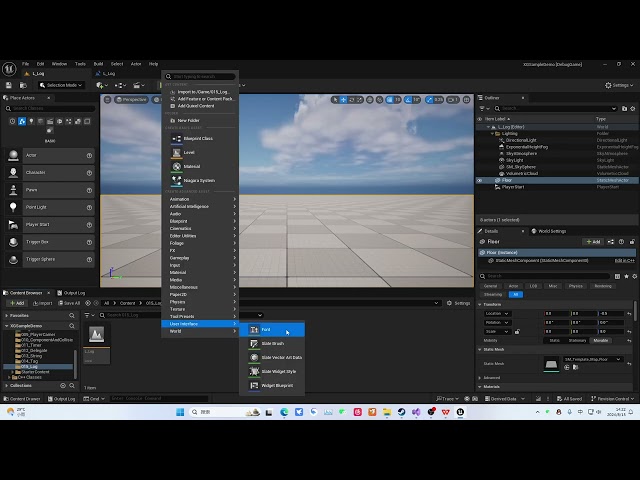Image resolution: width=640 pixels, height=480 pixels.
Task: Create a new folder icon in Outliner
Action: [624, 109]
